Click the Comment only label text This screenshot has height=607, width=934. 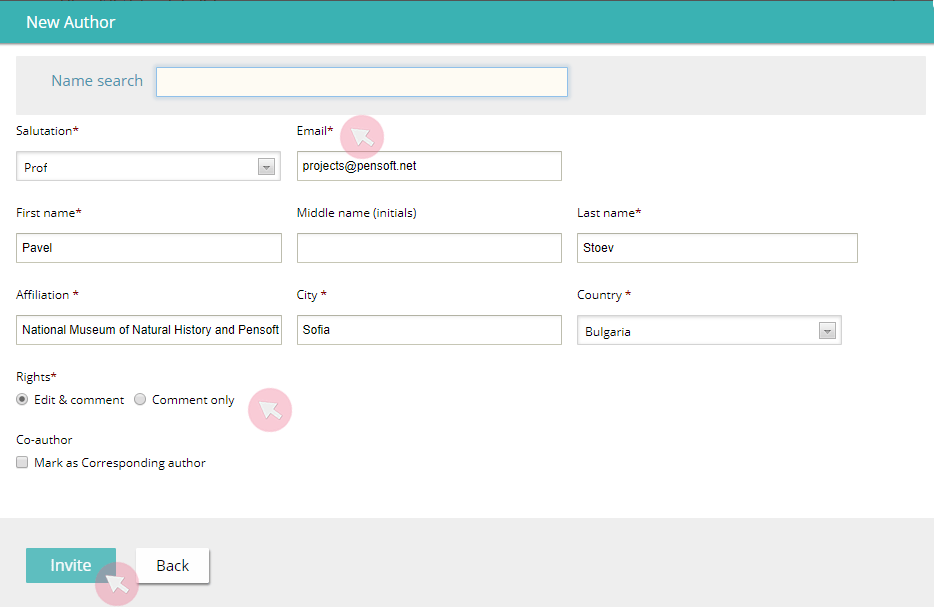click(193, 400)
